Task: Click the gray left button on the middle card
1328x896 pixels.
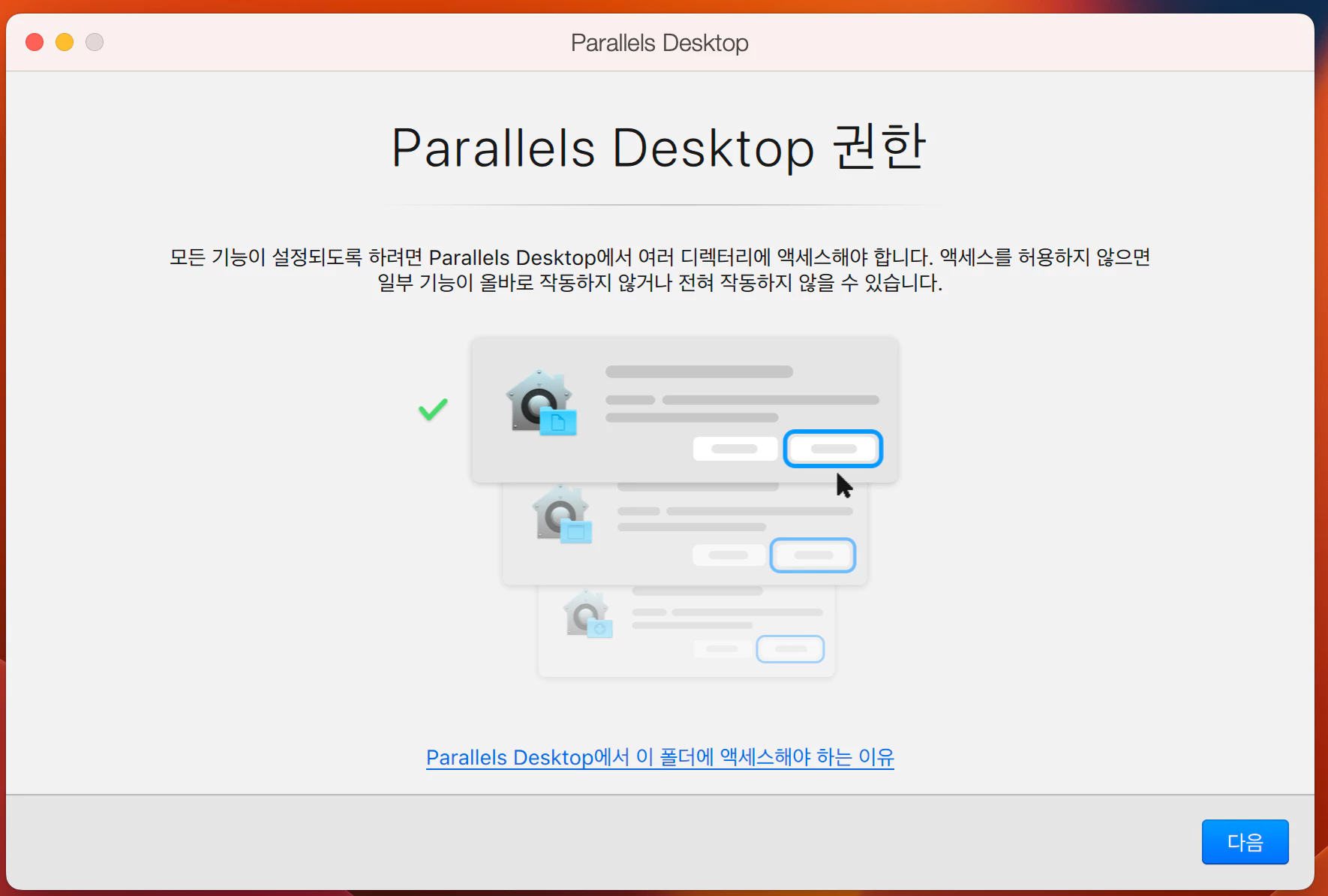Action: coord(729,555)
